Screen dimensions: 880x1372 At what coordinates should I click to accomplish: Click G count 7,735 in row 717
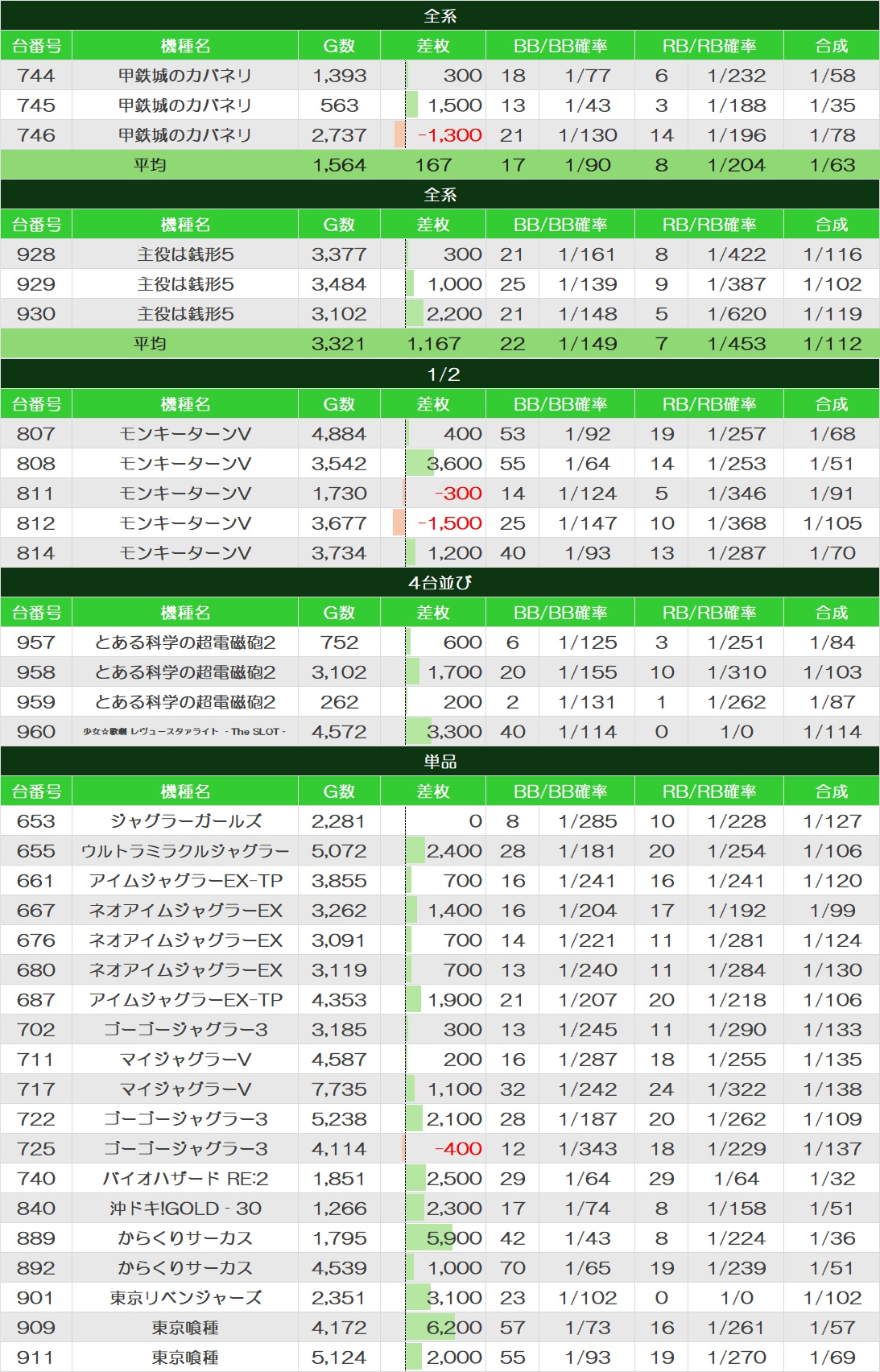(x=339, y=1089)
